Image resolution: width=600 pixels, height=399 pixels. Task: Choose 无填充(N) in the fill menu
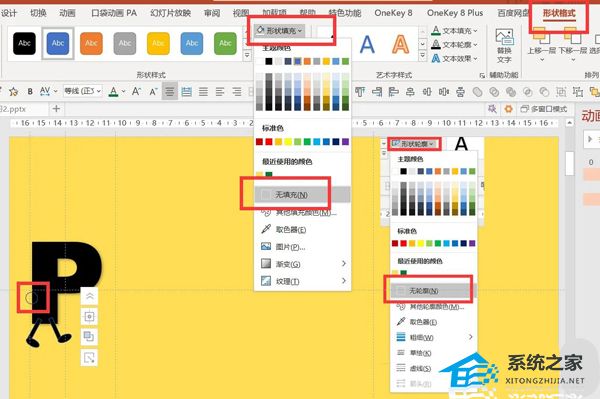(x=302, y=194)
